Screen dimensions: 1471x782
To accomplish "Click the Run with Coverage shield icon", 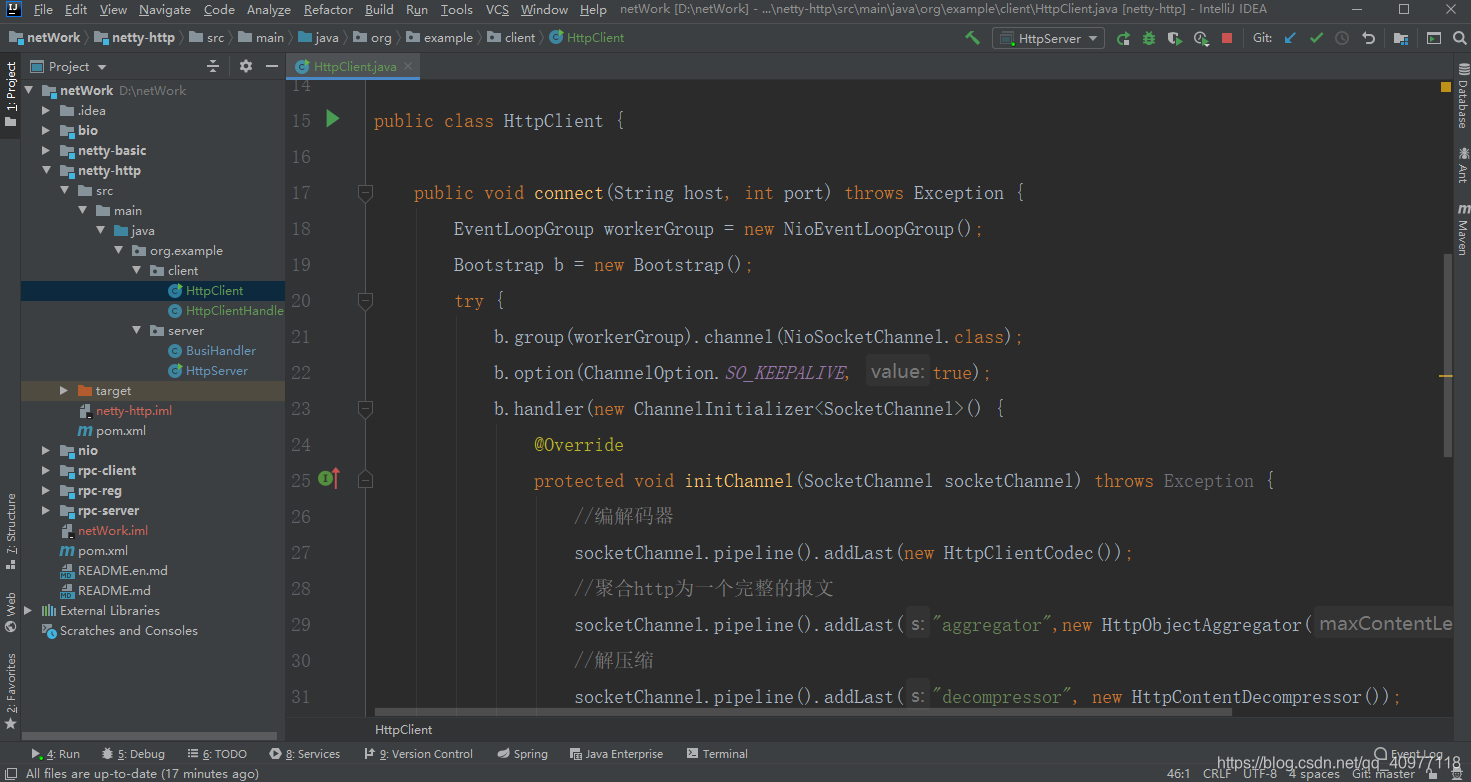I will pos(1175,38).
